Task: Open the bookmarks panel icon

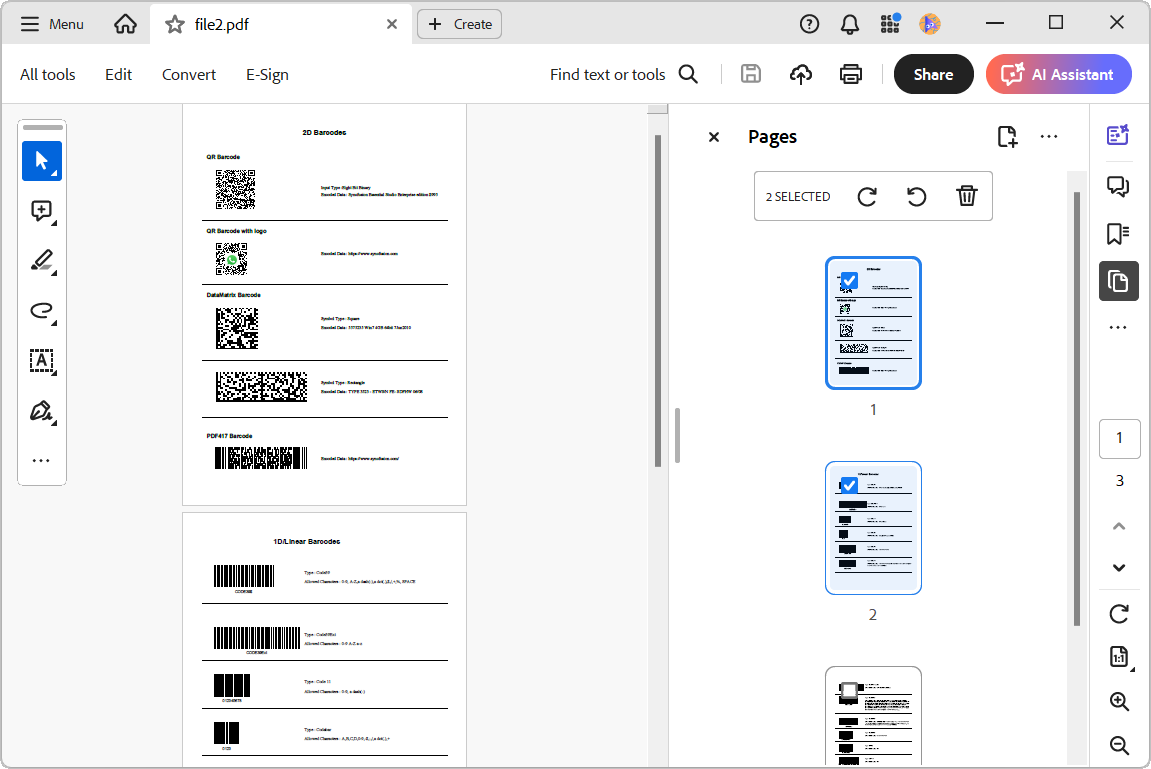Action: click(1118, 234)
